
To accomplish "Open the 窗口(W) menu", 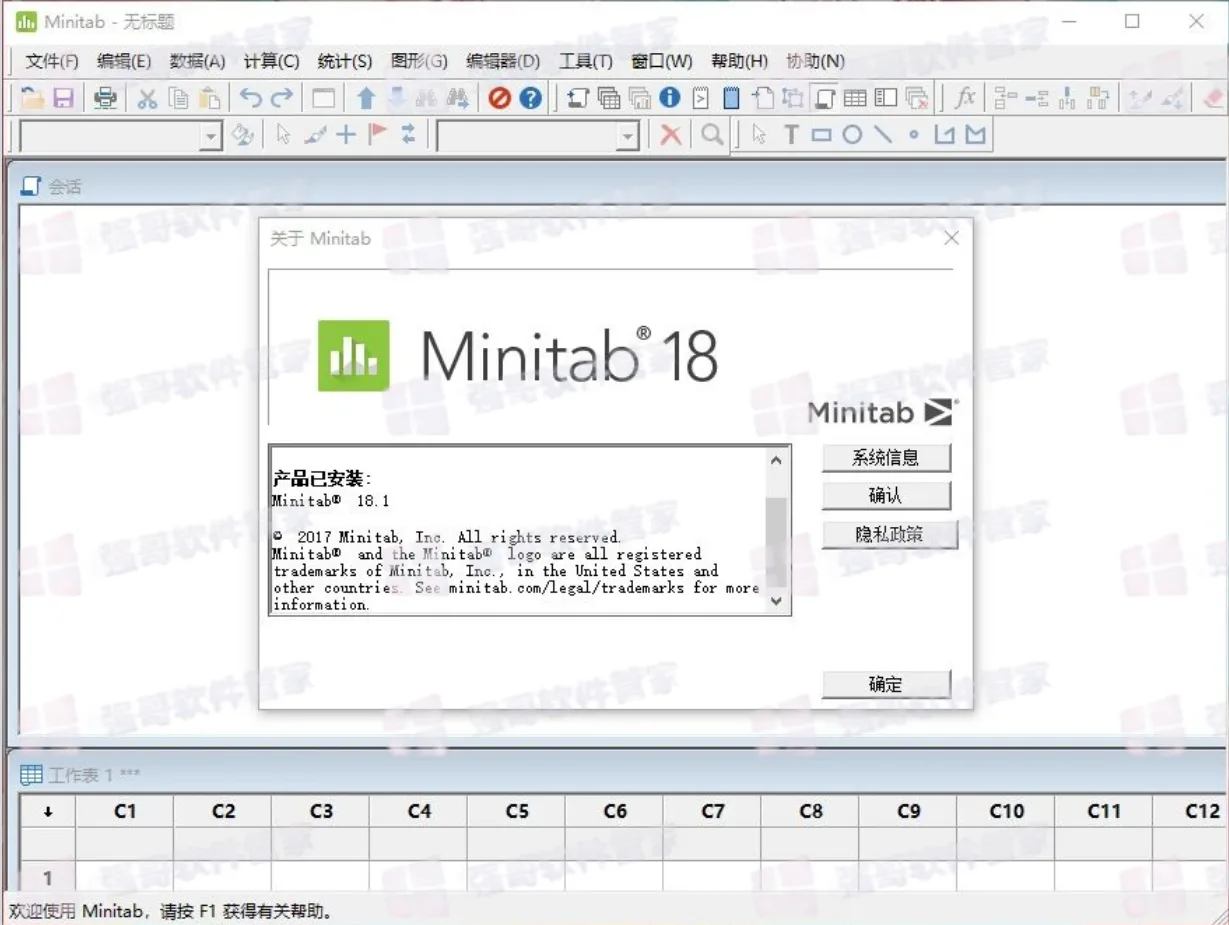I will 662,61.
